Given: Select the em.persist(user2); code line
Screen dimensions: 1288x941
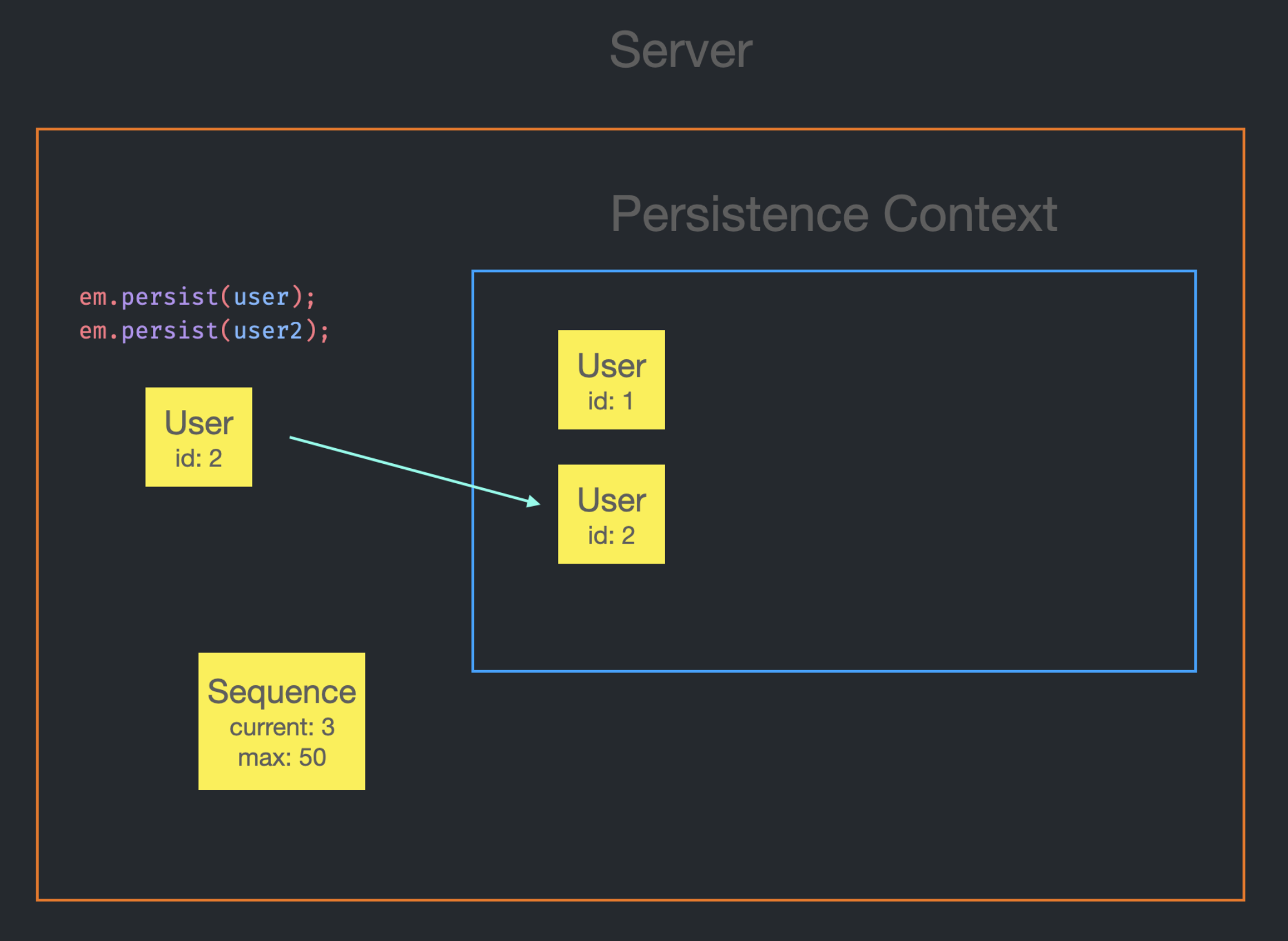Looking at the screenshot, I should click(204, 331).
